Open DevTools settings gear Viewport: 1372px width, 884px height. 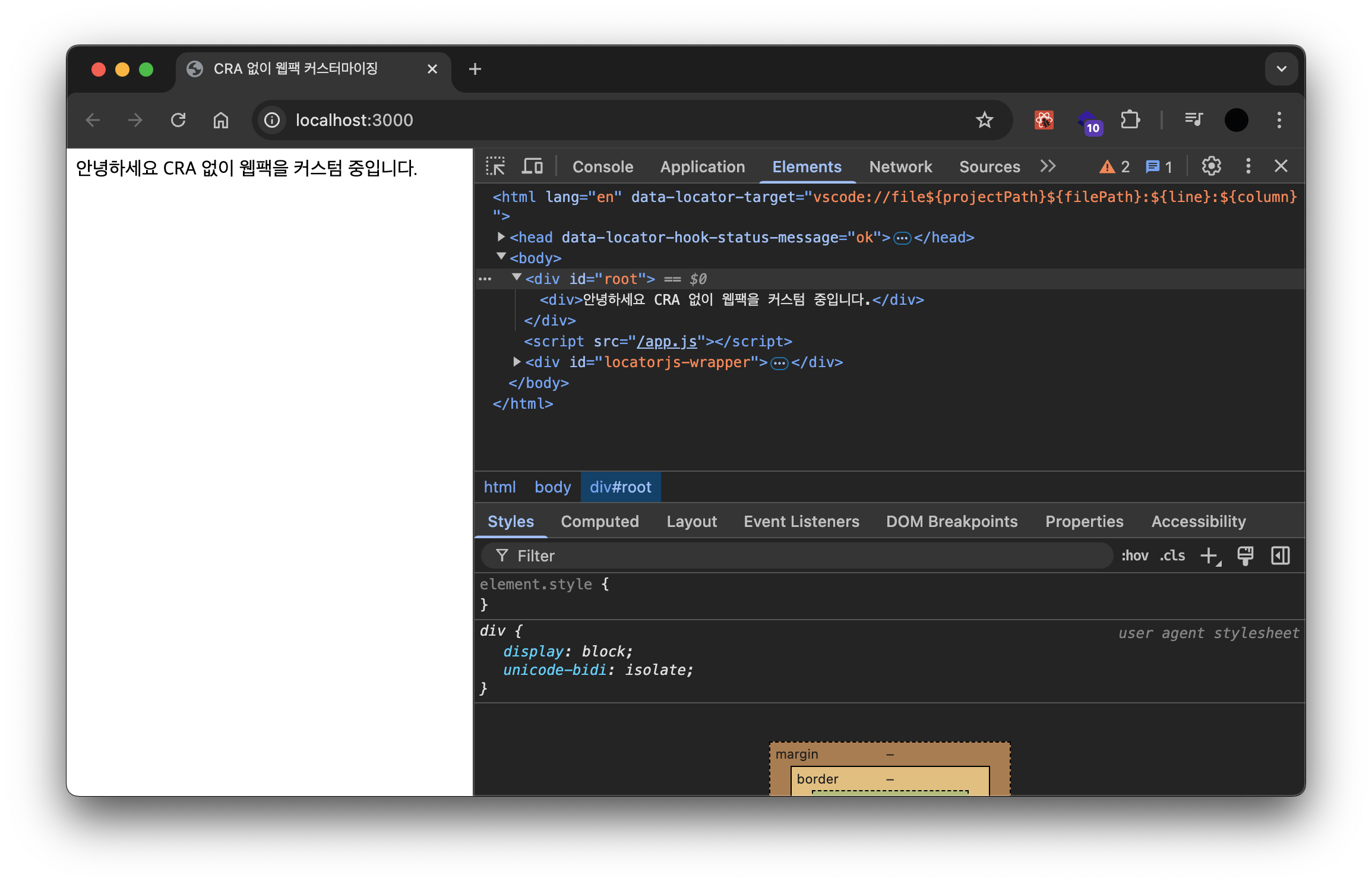click(1211, 166)
